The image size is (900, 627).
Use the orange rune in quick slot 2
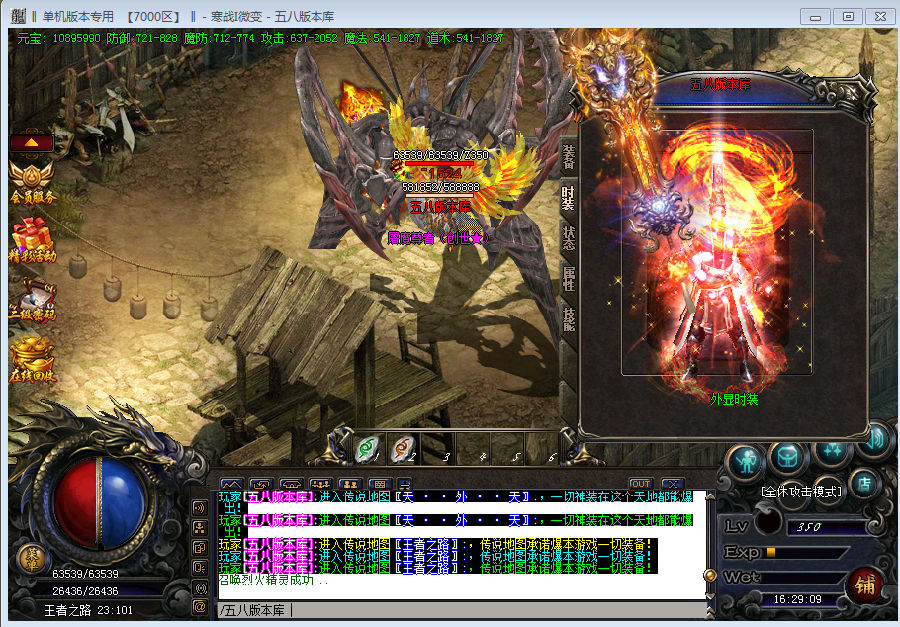[x=402, y=449]
